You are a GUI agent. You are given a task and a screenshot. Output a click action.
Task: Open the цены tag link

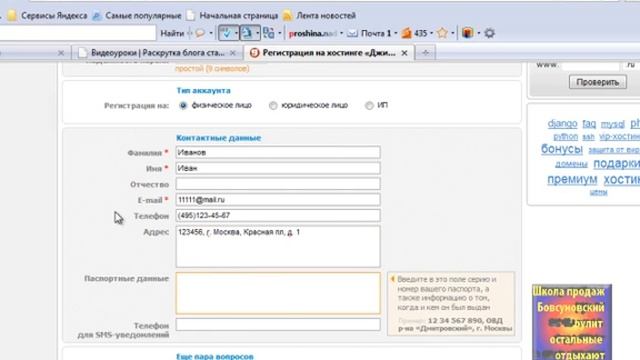[598, 192]
